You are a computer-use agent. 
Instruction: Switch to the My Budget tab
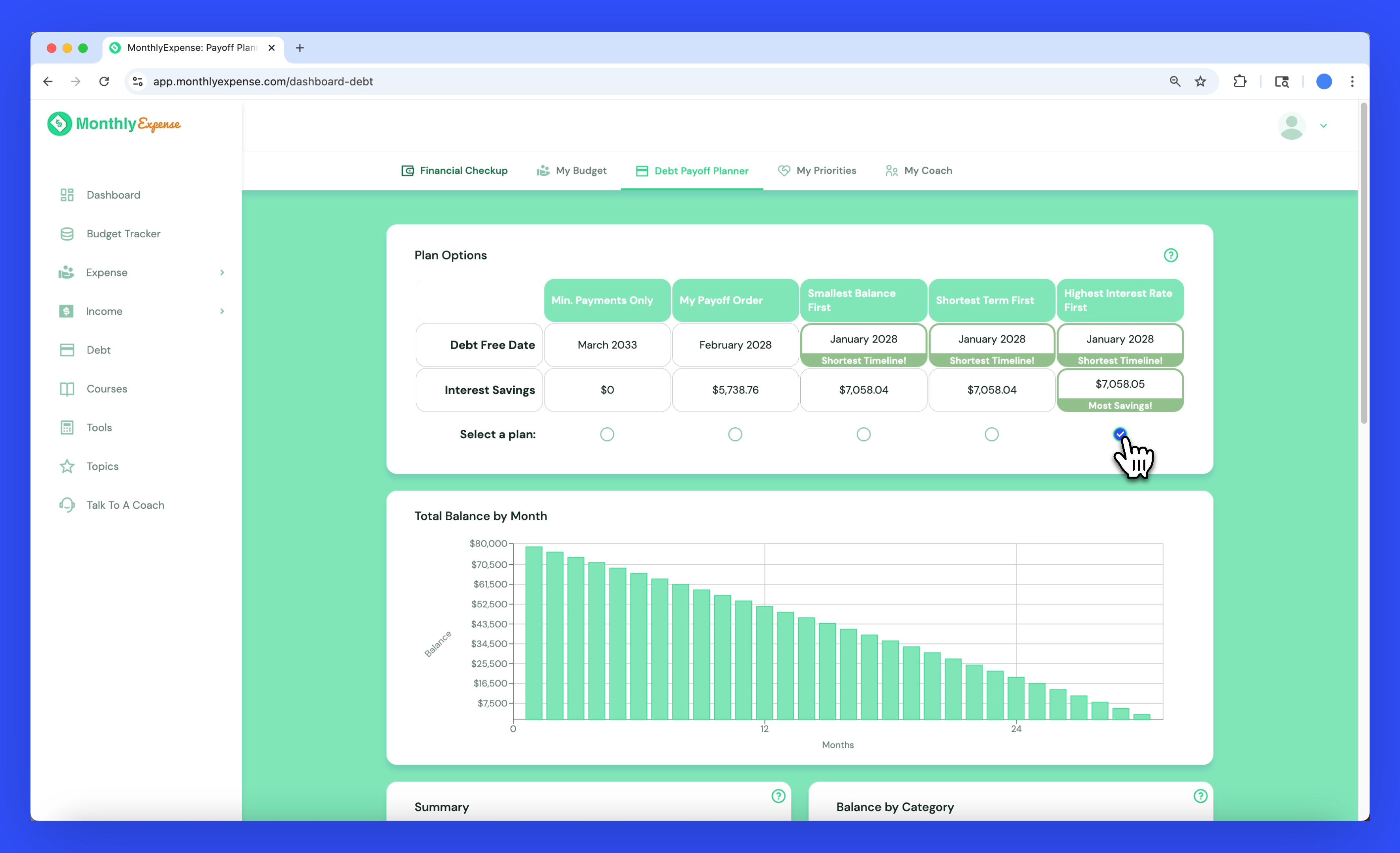581,171
